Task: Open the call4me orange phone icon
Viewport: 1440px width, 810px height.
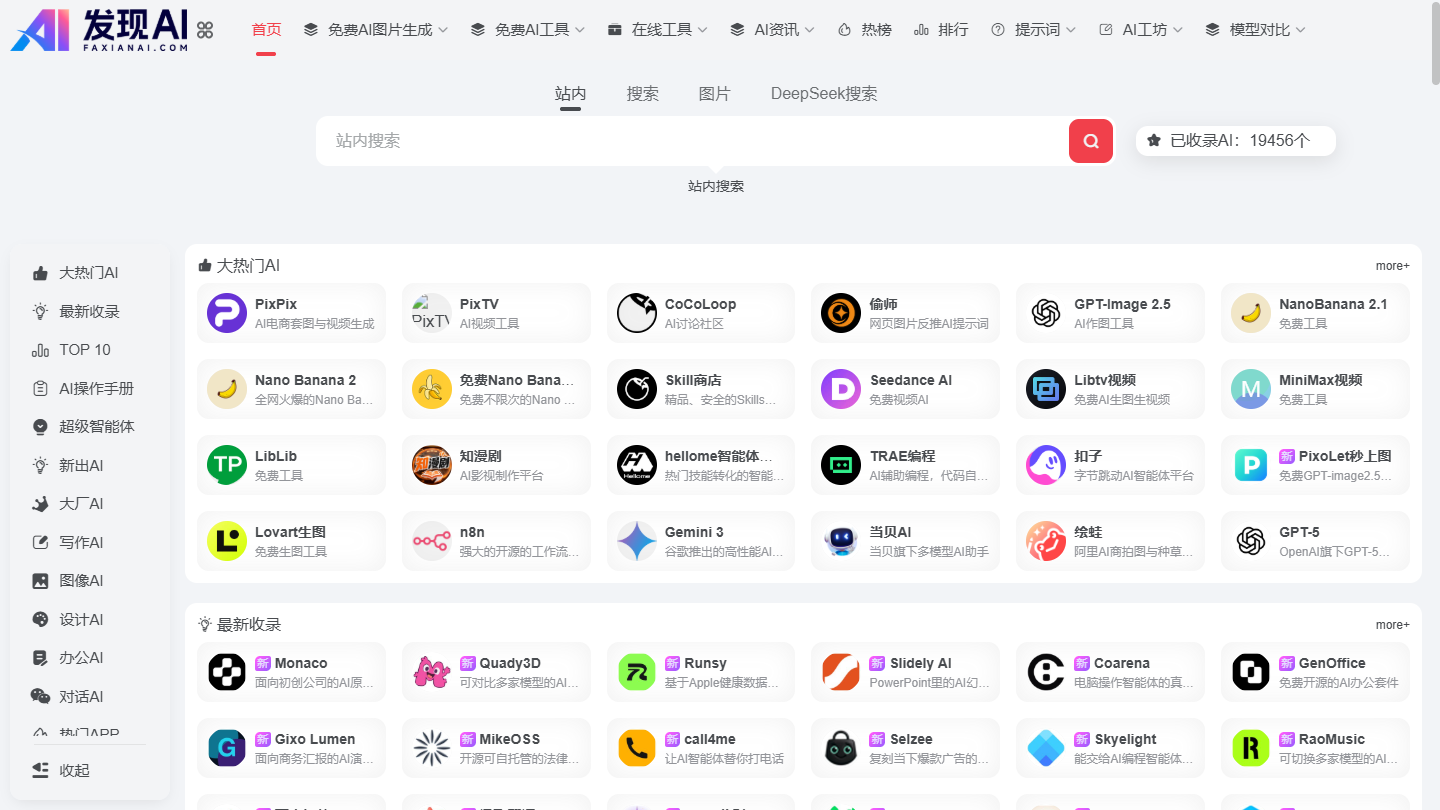Action: click(636, 748)
